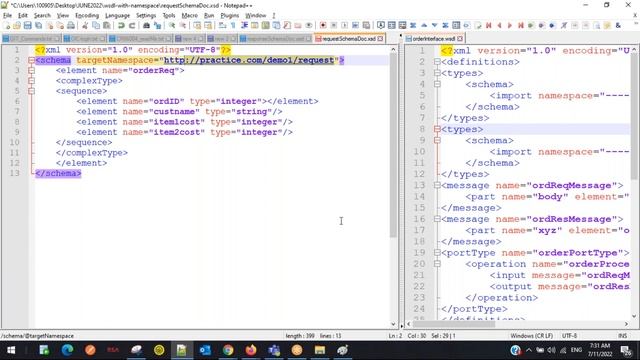Open the Encoding menu
This screenshot has height=360, width=640.
point(87,16)
